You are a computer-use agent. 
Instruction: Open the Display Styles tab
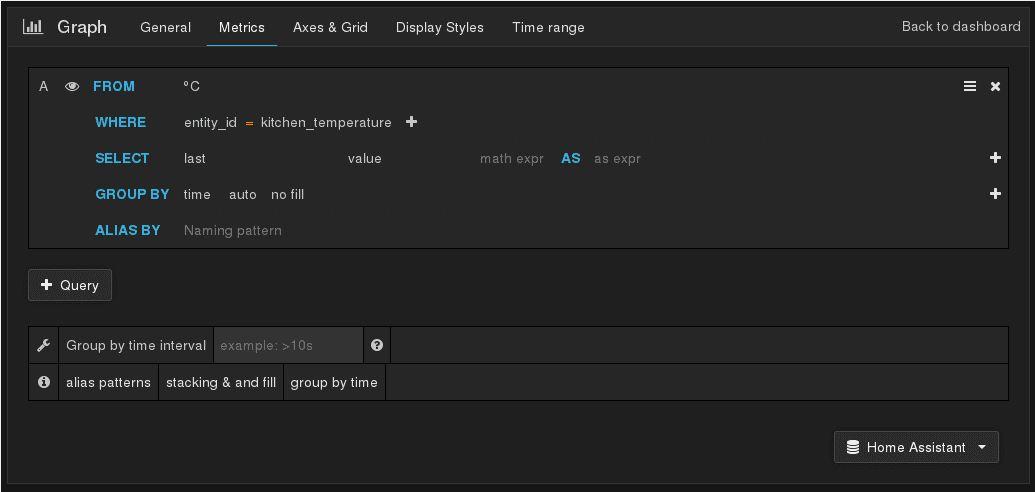pyautogui.click(x=439, y=27)
